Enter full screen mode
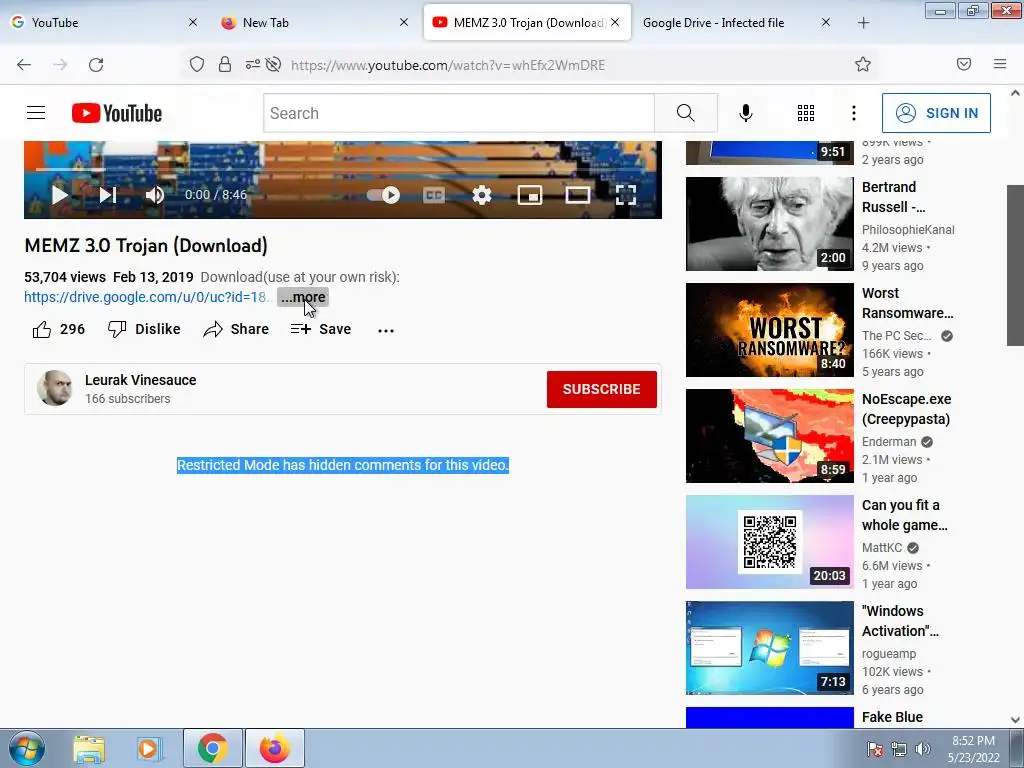Viewport: 1024px width, 768px height. click(x=626, y=195)
